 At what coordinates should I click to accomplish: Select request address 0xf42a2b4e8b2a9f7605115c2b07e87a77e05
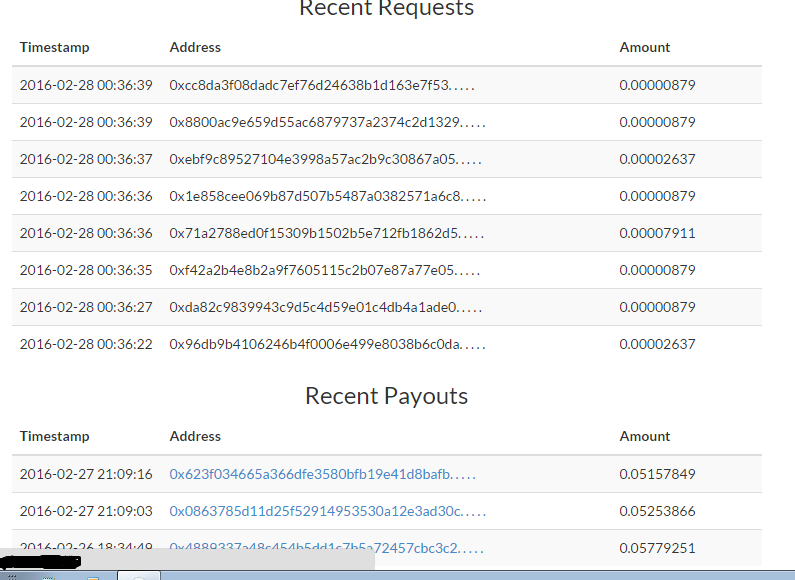(324, 270)
